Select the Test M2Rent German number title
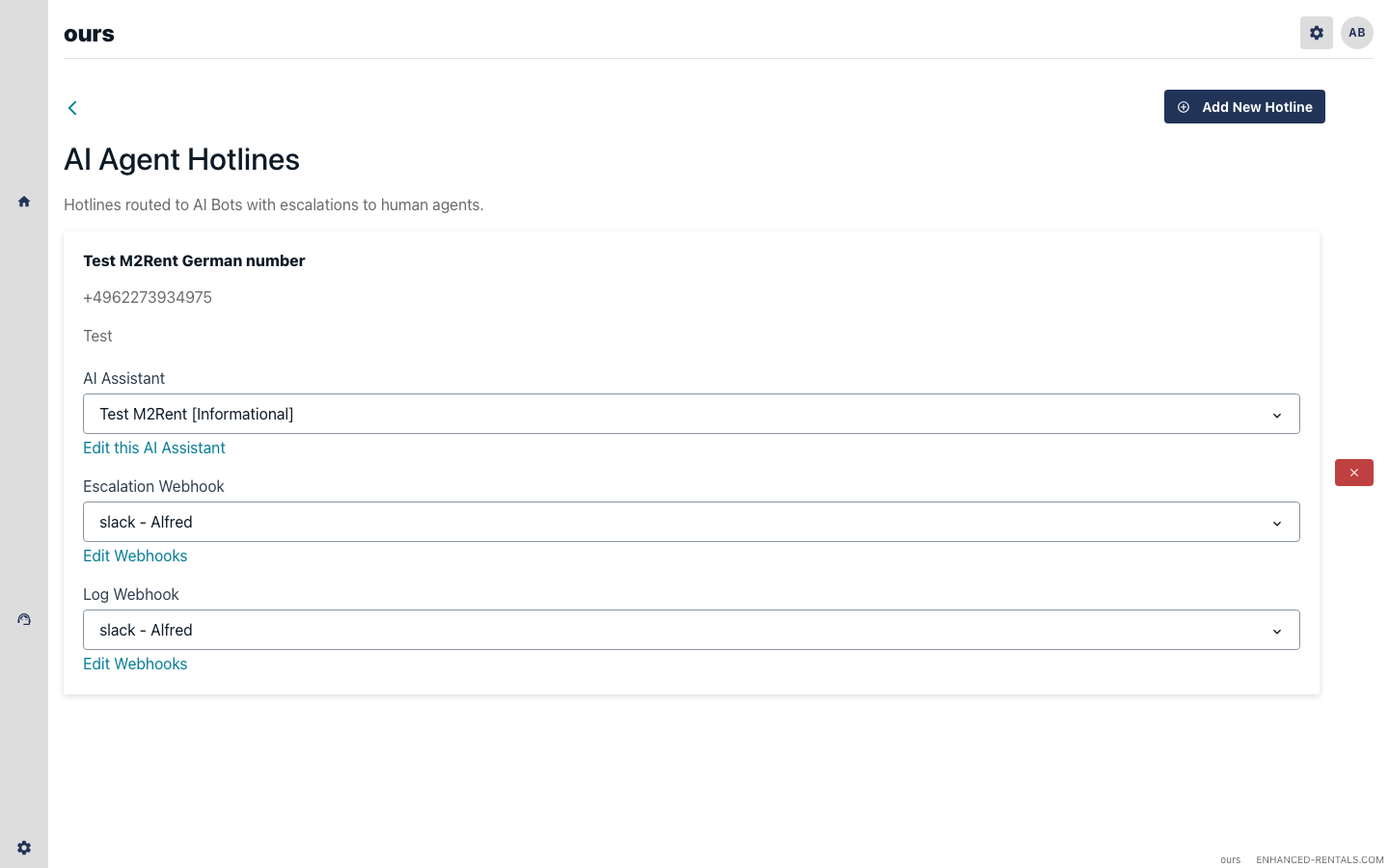 point(194,260)
